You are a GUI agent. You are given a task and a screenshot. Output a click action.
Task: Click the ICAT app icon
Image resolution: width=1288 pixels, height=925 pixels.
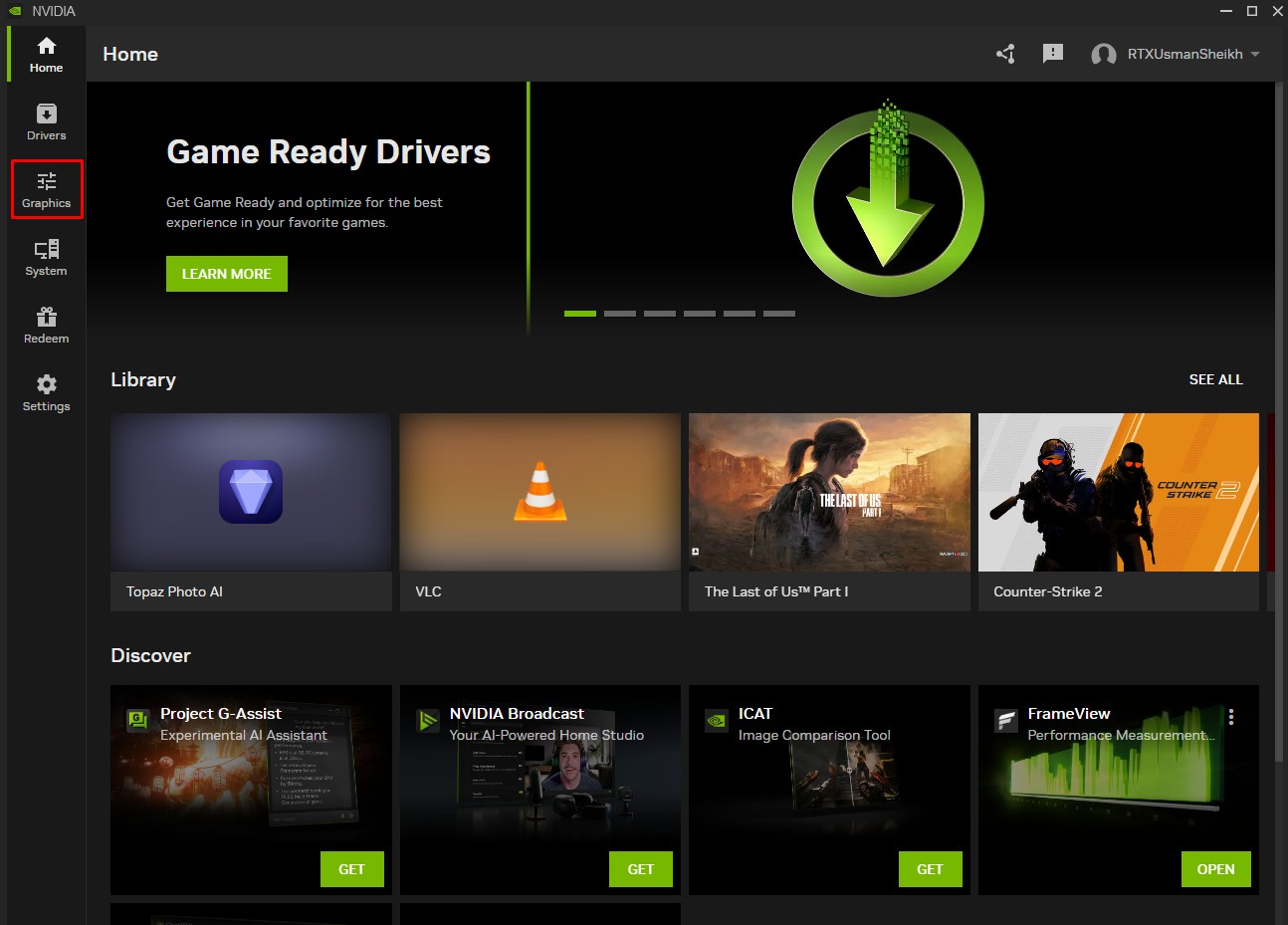pos(717,720)
